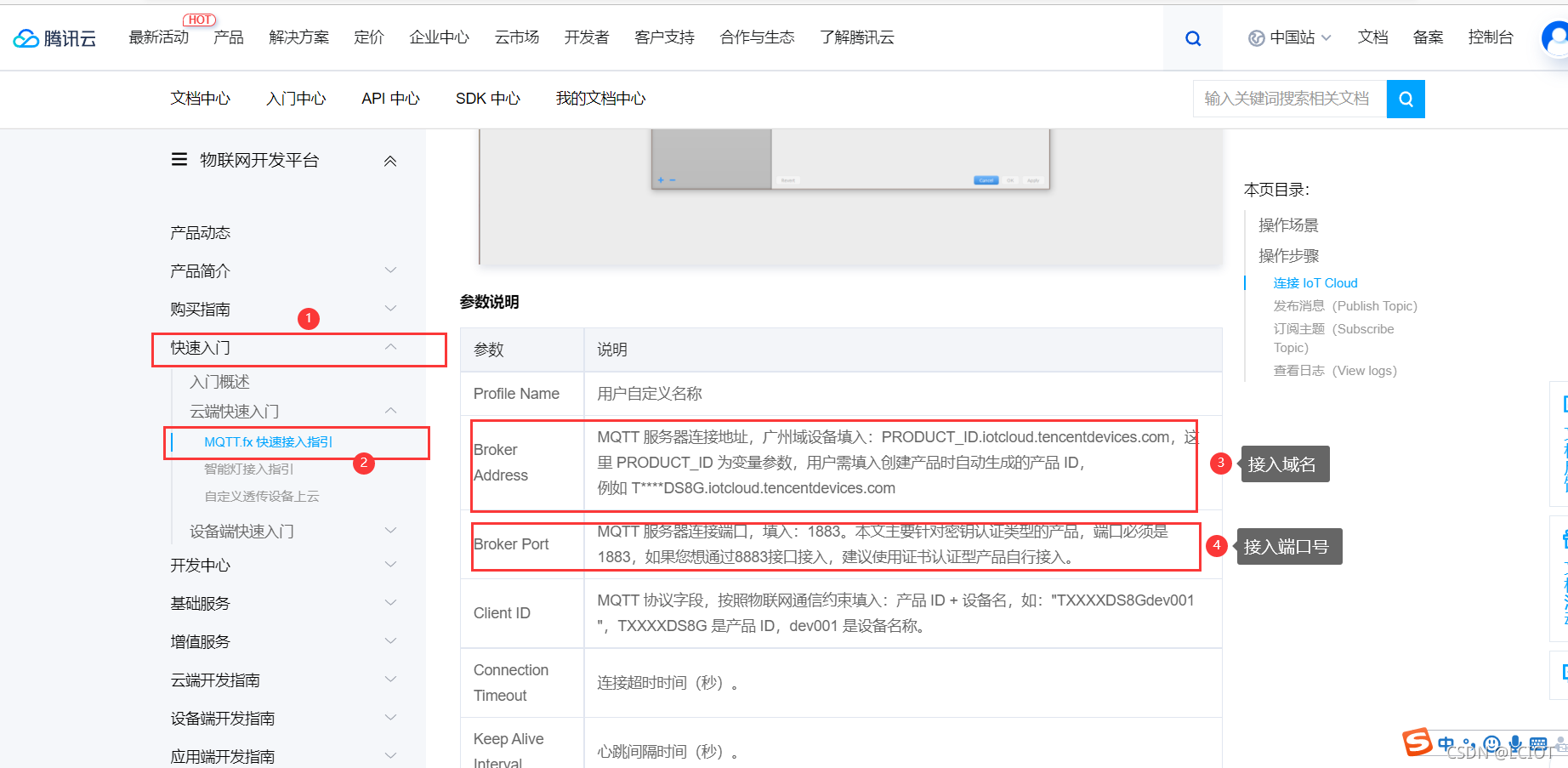Viewport: 1568px width, 768px height.
Task: Expand the 增值服务 section
Action: [x=390, y=641]
